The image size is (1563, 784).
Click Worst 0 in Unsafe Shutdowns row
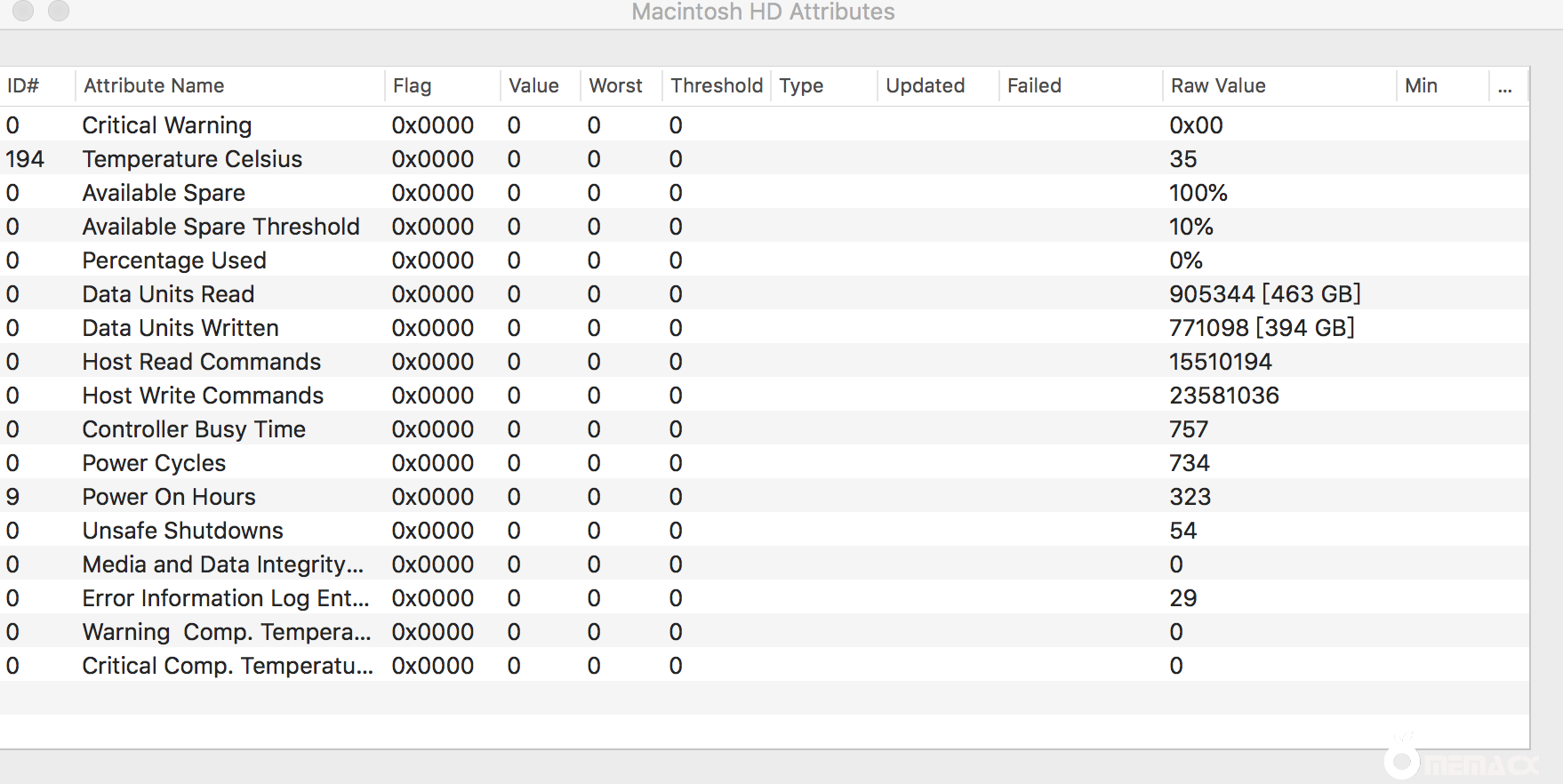coord(594,531)
